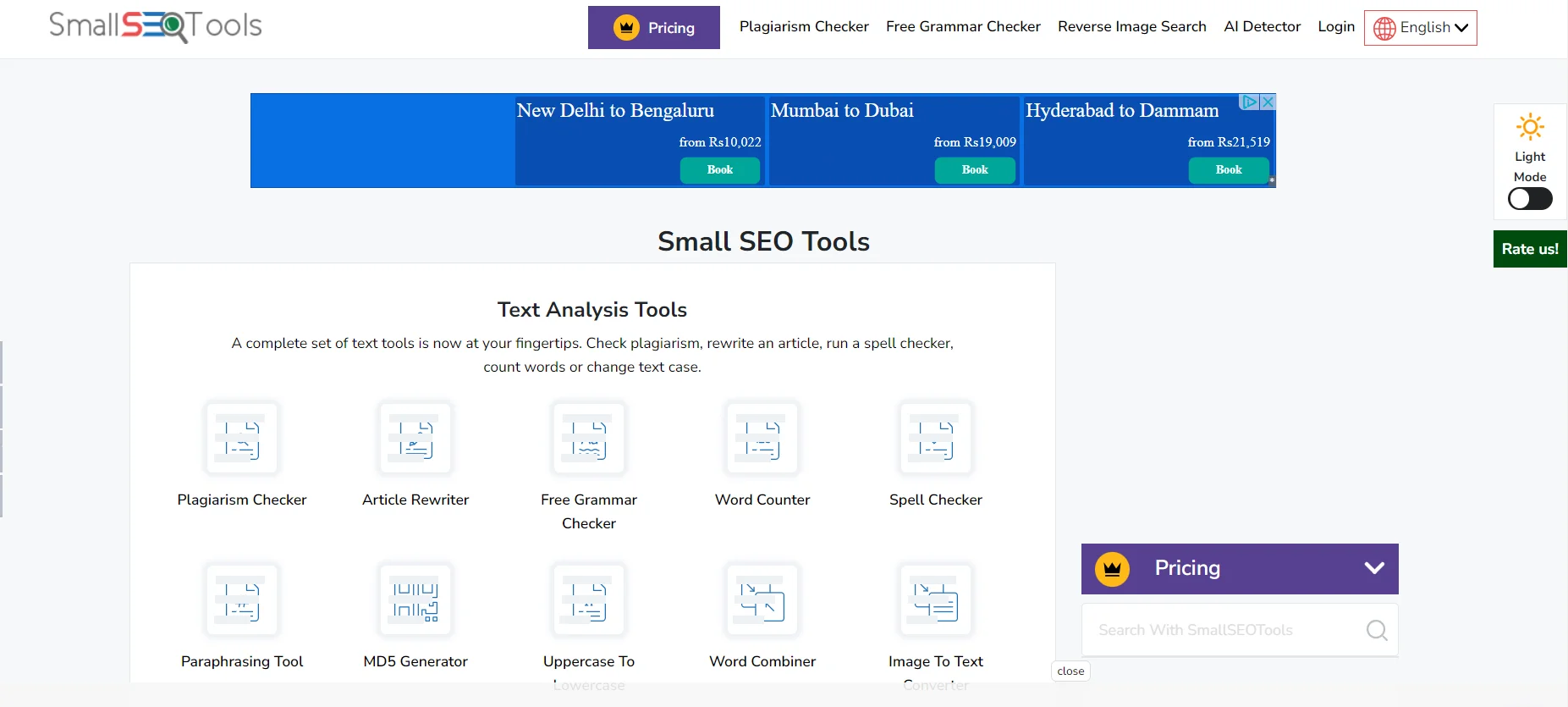Viewport: 1568px width, 707px height.
Task: Open the Uppercase To Lowercase icon
Action: pos(589,599)
